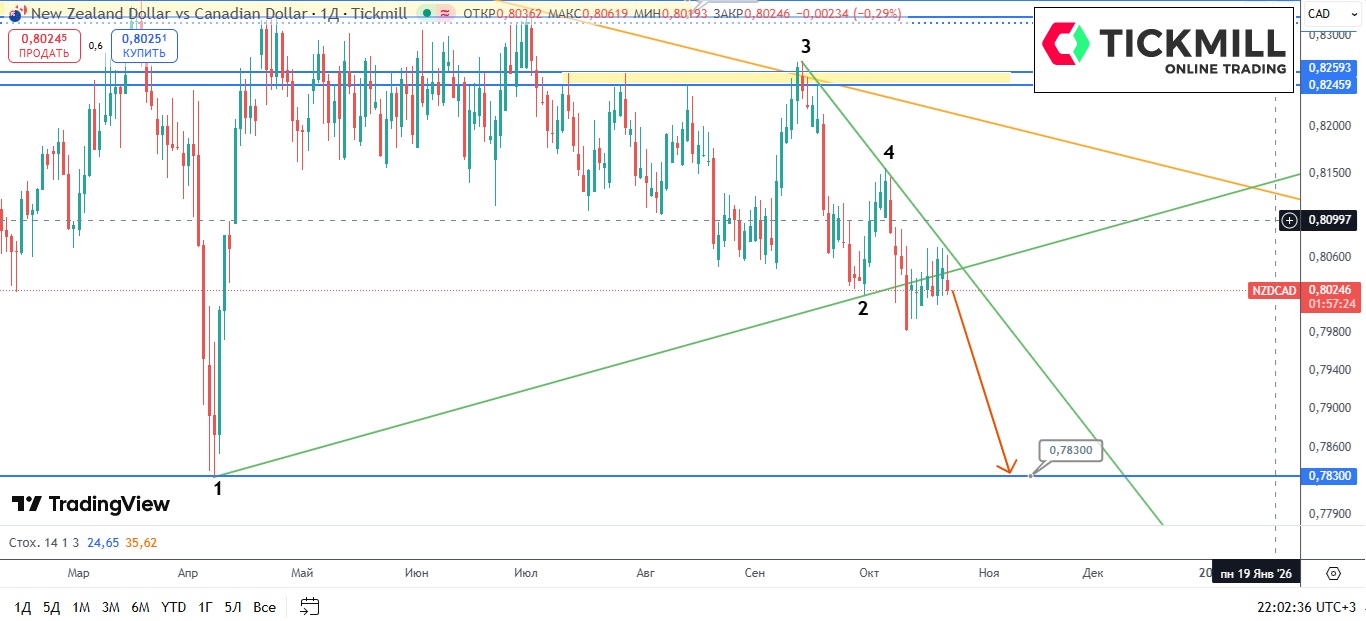Click the ПРОДАТЬ sell button

pos(44,46)
